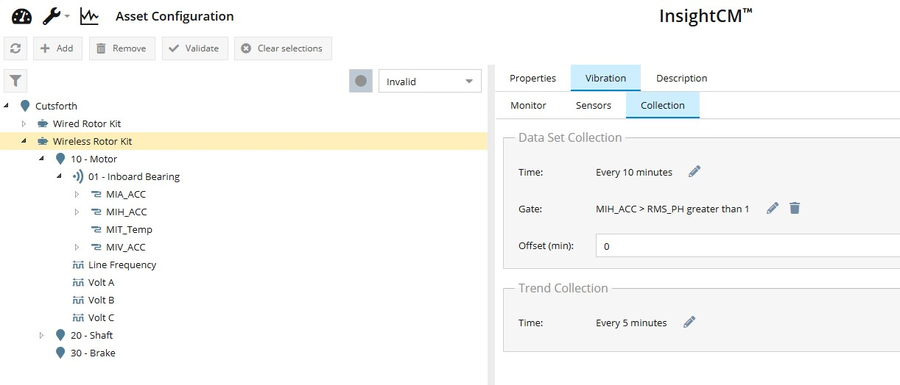Click the Wired Rotor Kit equipment icon
Image resolution: width=900 pixels, height=385 pixels.
pos(42,124)
